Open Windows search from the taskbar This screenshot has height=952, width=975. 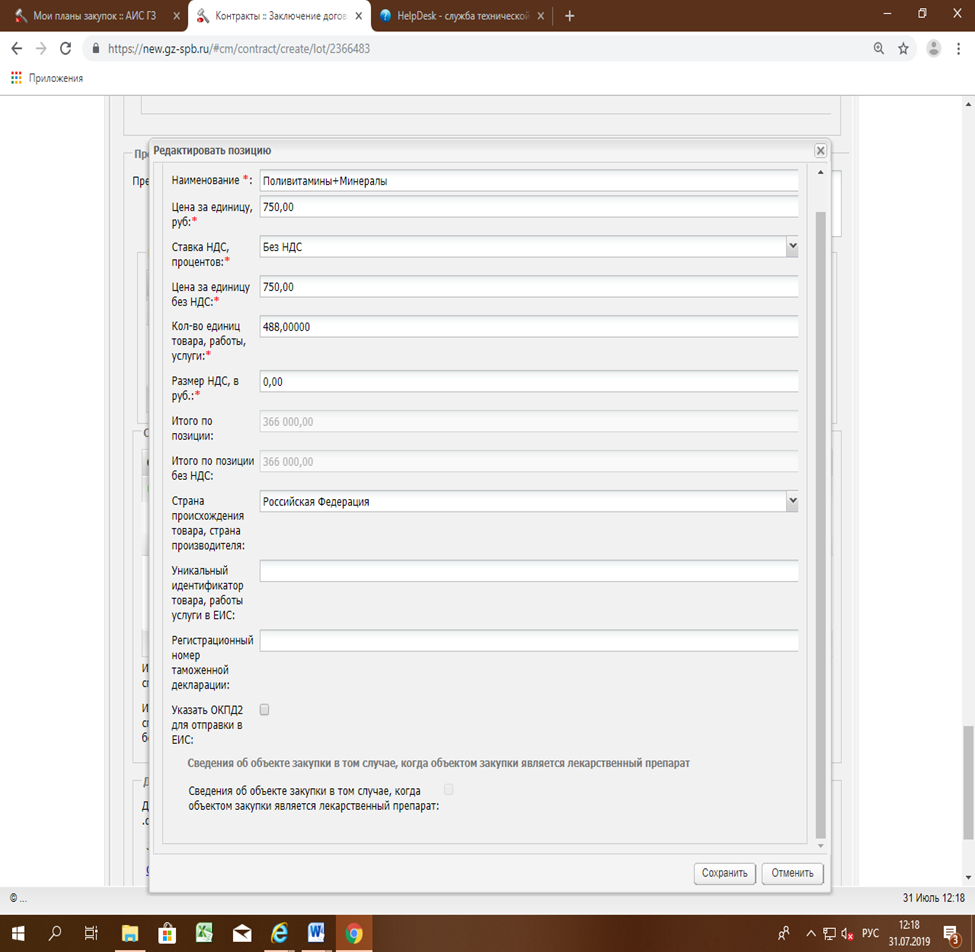(x=55, y=933)
